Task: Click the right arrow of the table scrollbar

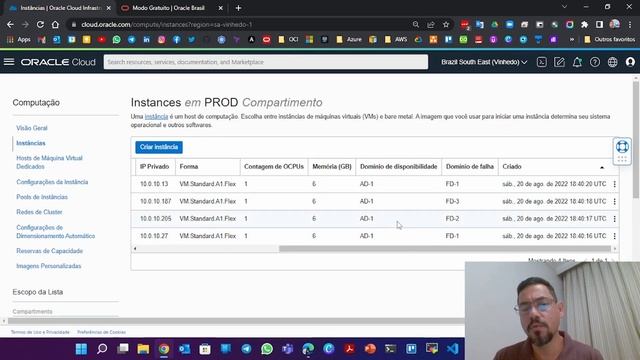Action: pos(615,249)
